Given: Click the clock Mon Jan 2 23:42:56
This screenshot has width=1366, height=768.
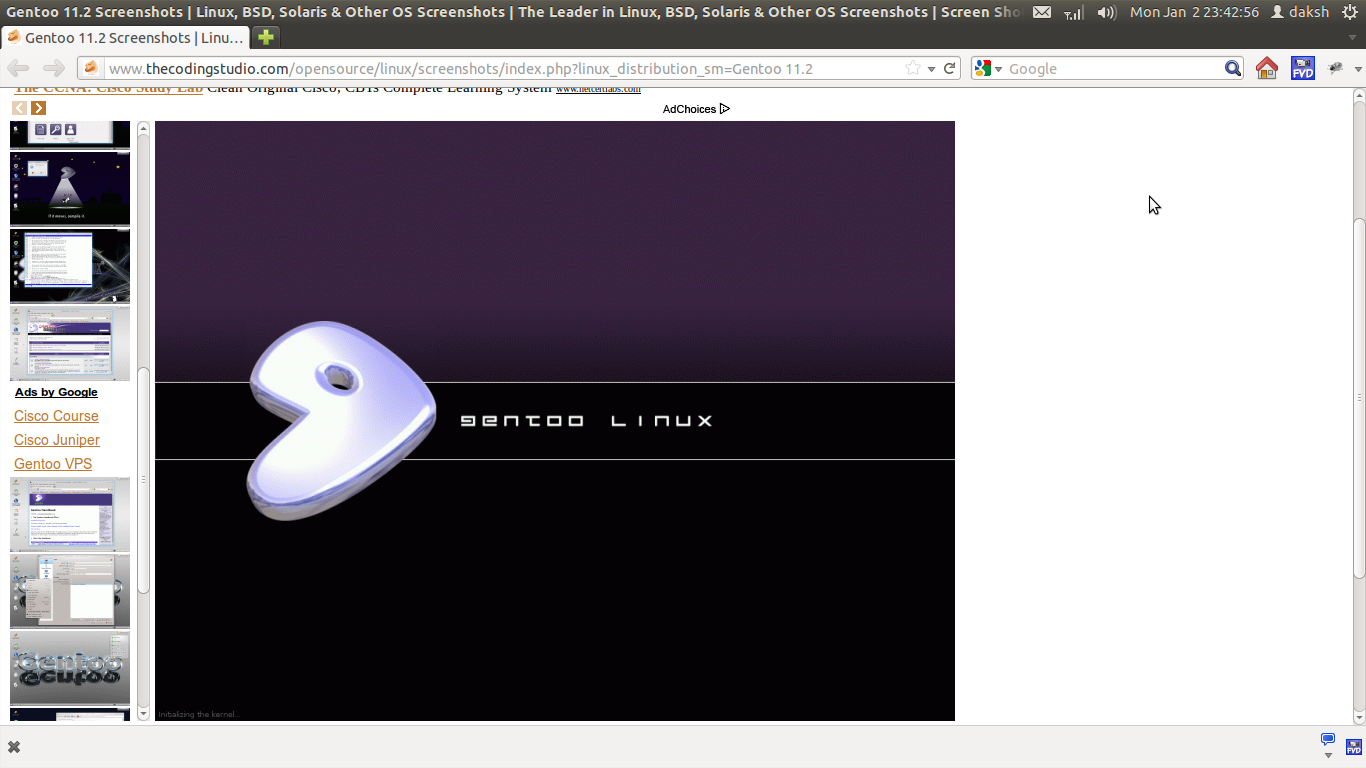Looking at the screenshot, I should point(1194,12).
